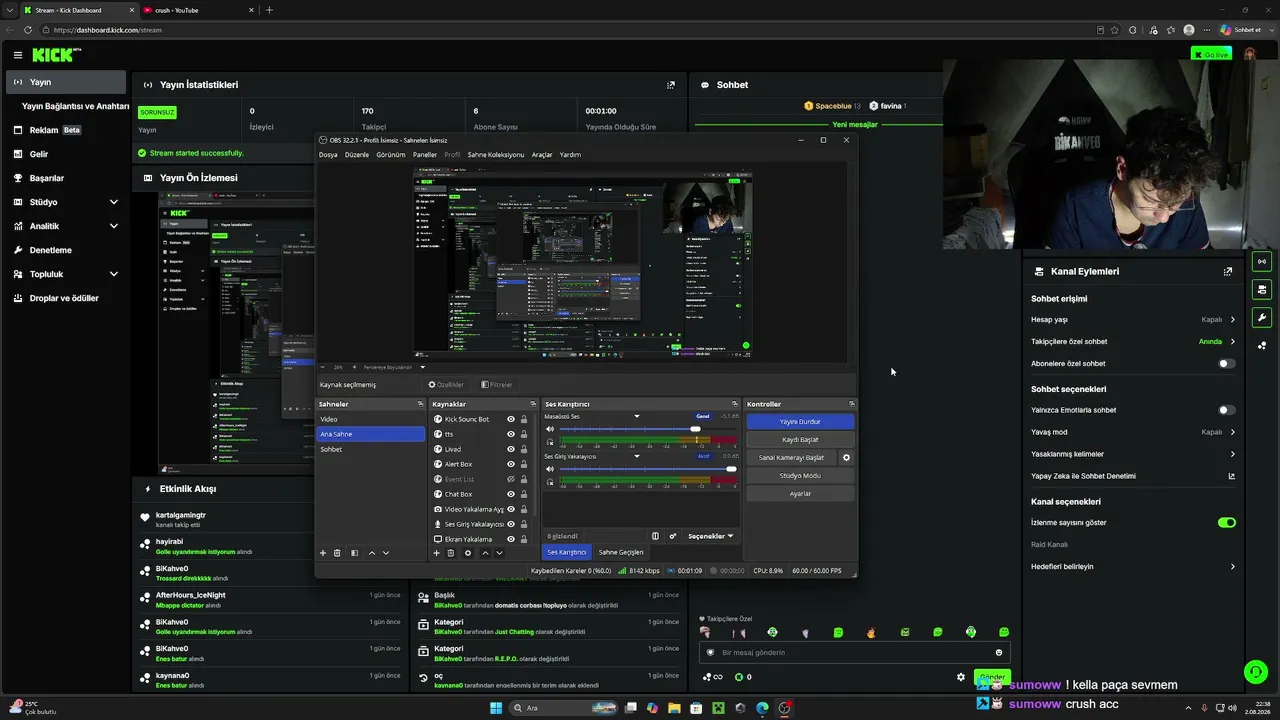Click Yayını Durdur to stop streaming
The image size is (1280, 720).
(800, 422)
